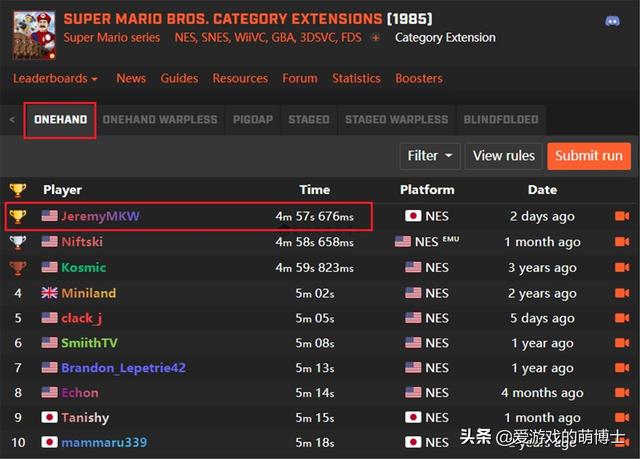Click the Platform column header

(427, 190)
